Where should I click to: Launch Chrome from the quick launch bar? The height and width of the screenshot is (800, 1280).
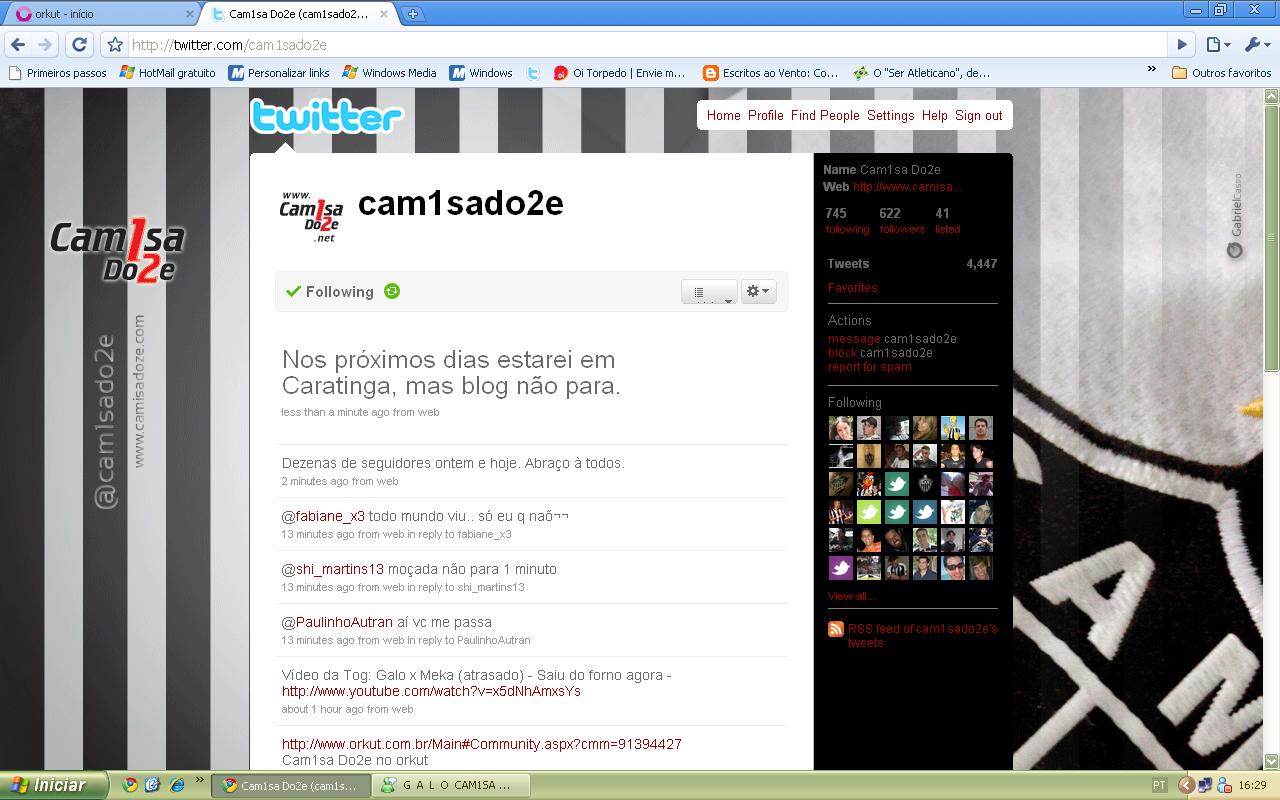(x=130, y=785)
